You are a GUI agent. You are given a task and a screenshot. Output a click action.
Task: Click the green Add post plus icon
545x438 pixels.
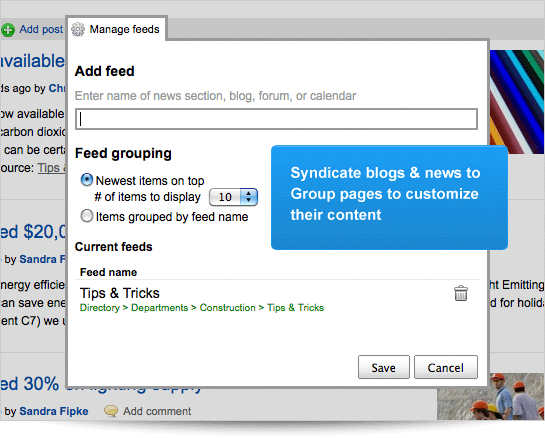(7, 30)
